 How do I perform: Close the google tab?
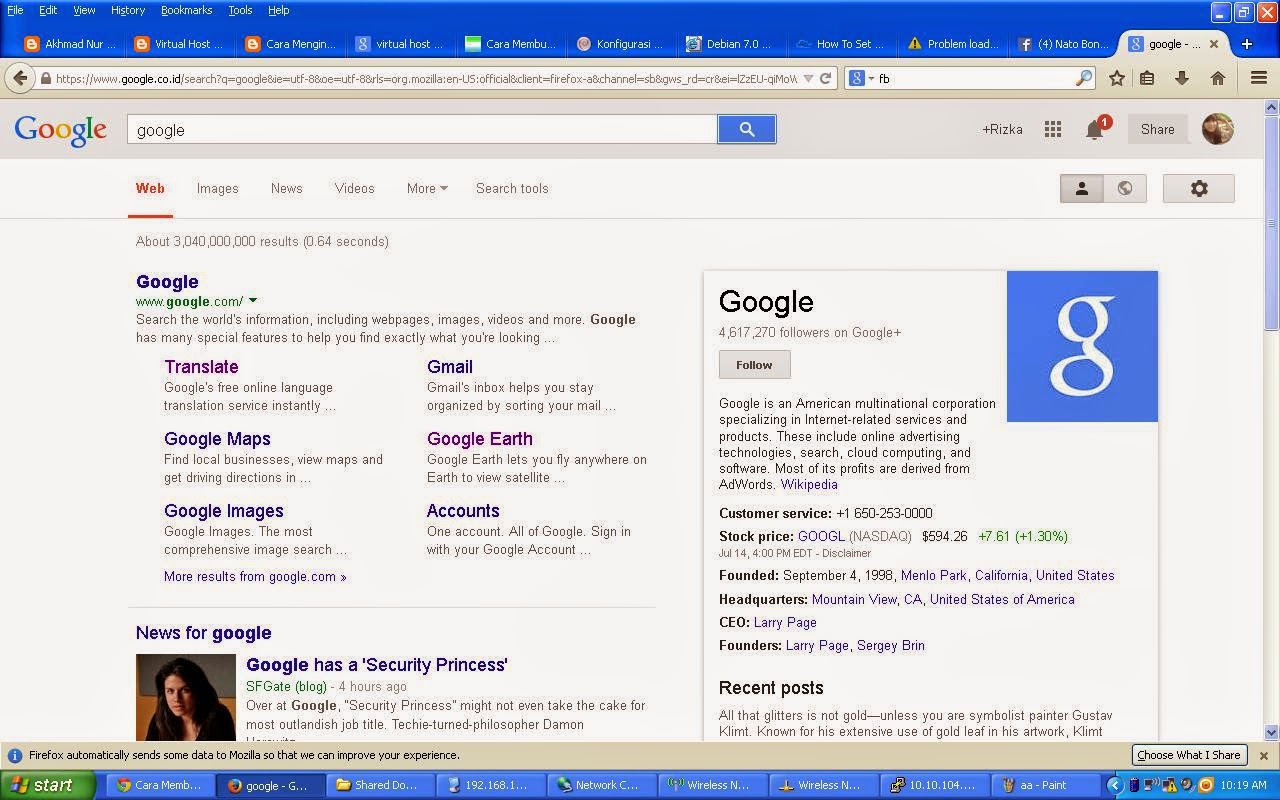(1215, 44)
